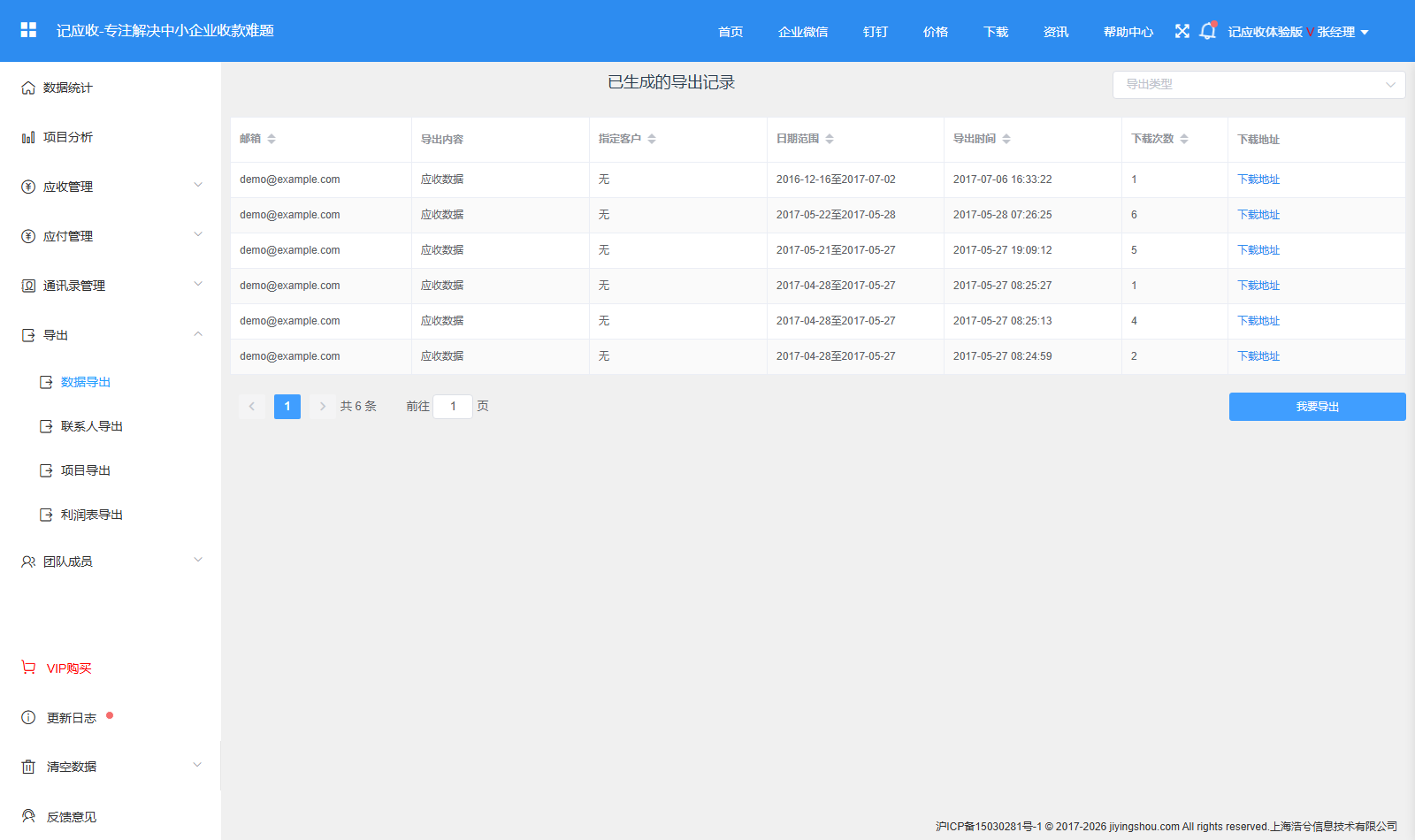Open the 张经理 user dropdown

[x=1342, y=32]
